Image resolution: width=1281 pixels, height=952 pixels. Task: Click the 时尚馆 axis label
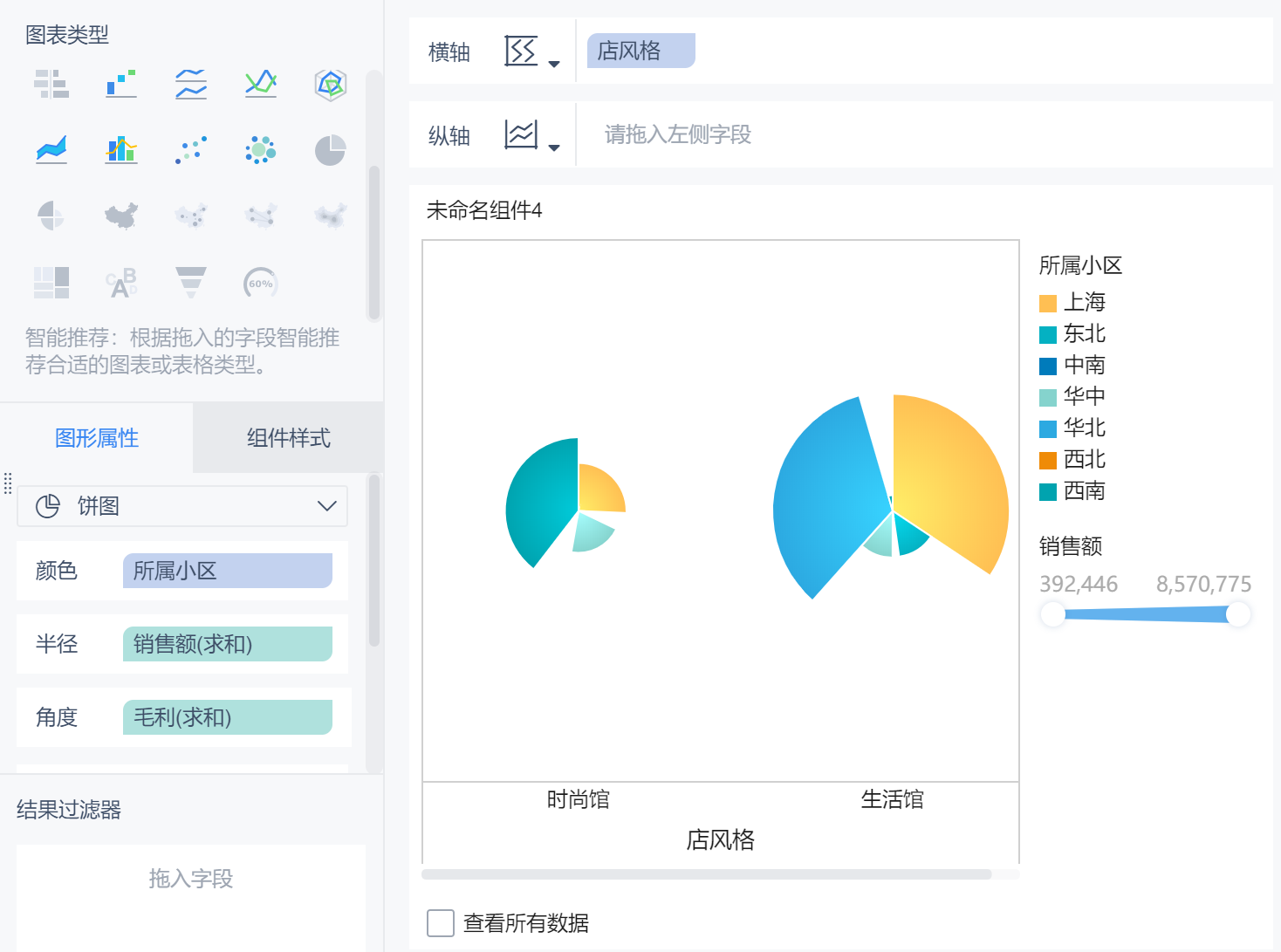(x=579, y=799)
